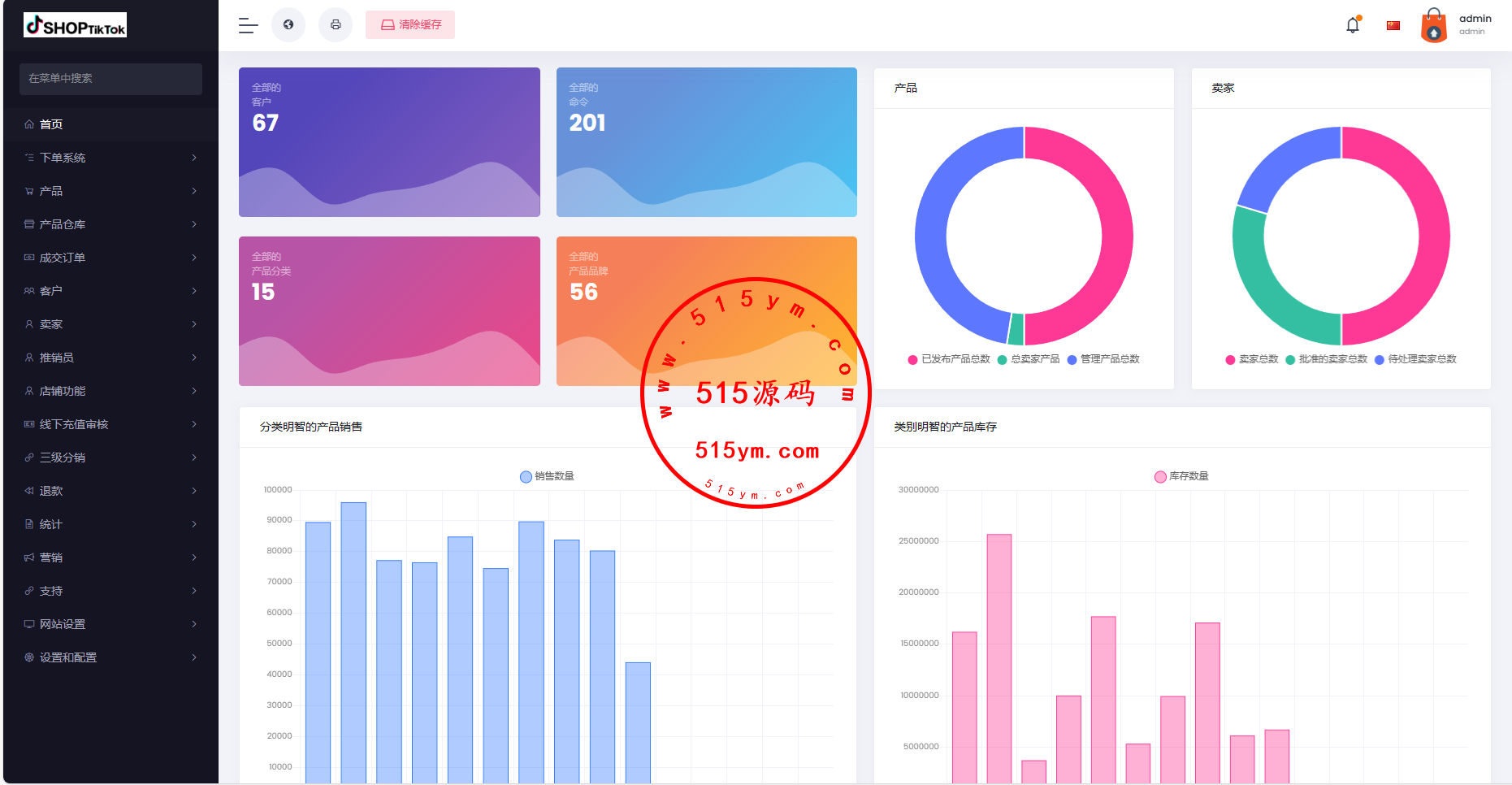Viewport: 1512px width, 785px height.
Task: Click the hamburger menu collapse icon
Action: click(x=248, y=25)
